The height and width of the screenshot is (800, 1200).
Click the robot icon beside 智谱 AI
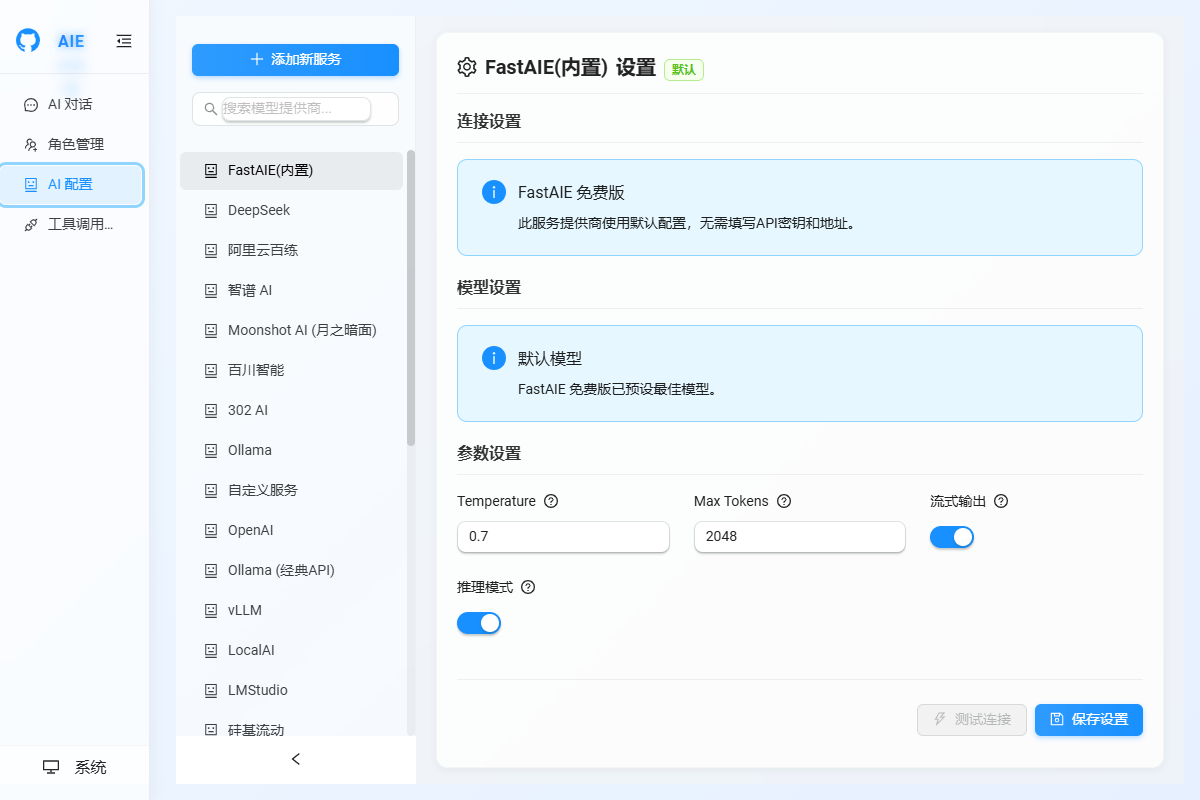tap(211, 290)
